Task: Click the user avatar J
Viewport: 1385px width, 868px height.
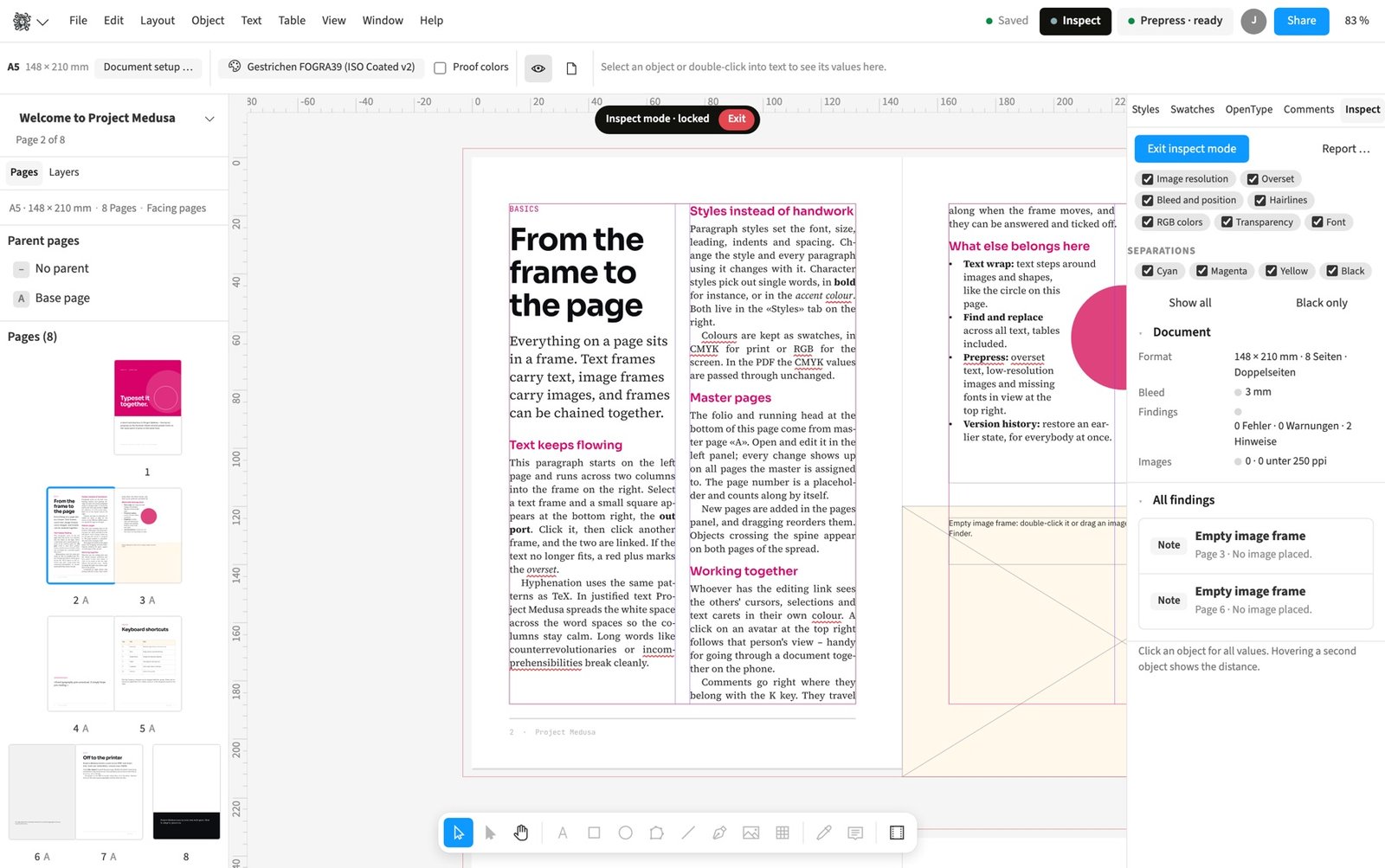Action: point(1253,21)
